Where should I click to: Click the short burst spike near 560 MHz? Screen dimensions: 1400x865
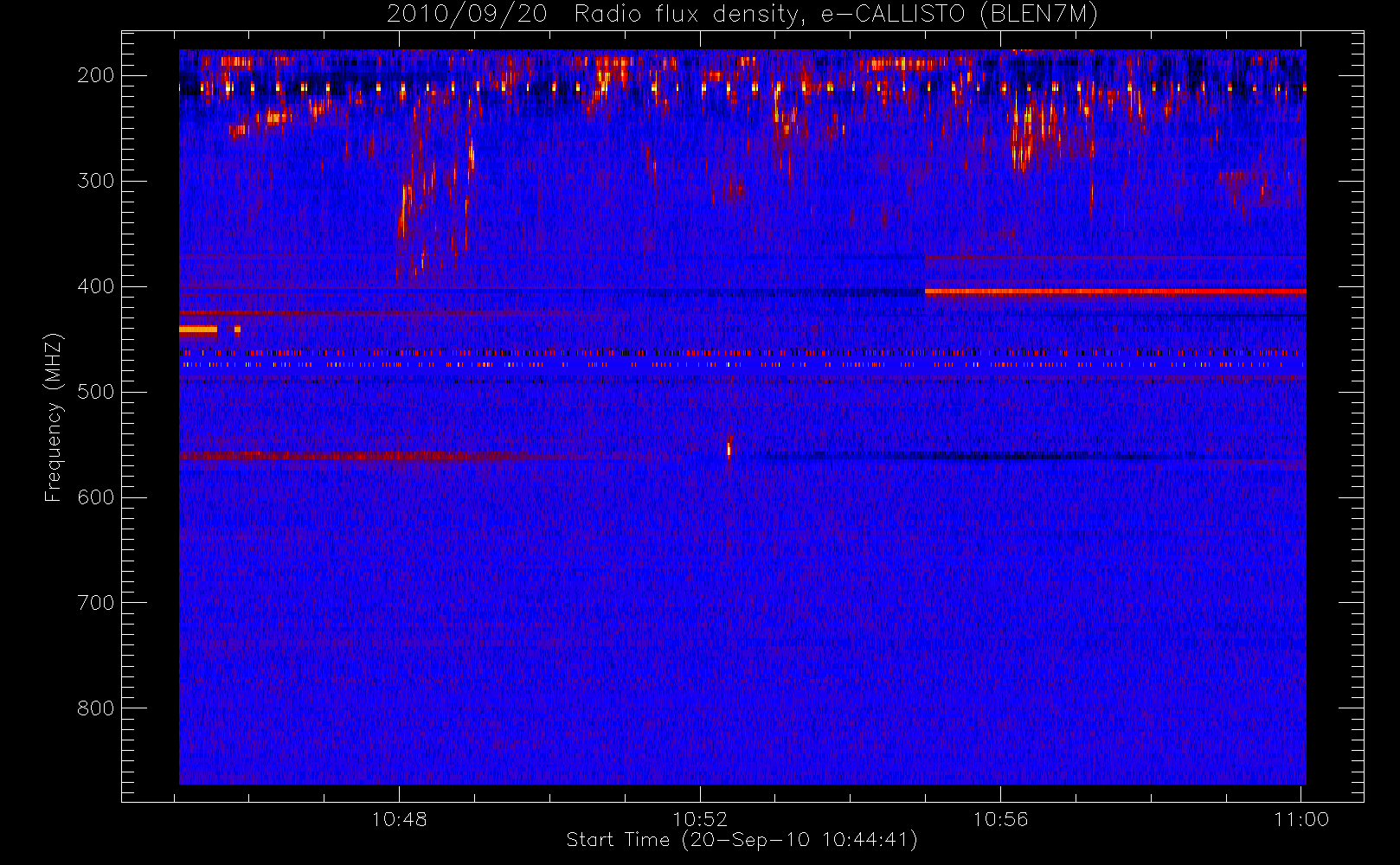pos(729,448)
